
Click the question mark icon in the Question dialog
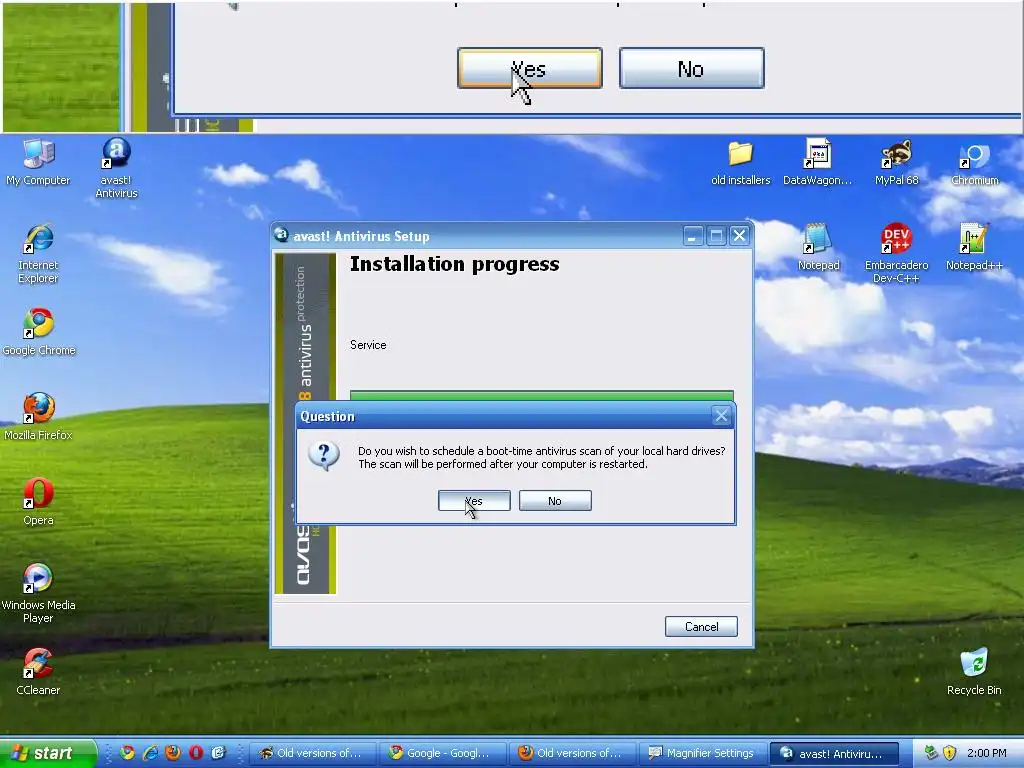(324, 455)
